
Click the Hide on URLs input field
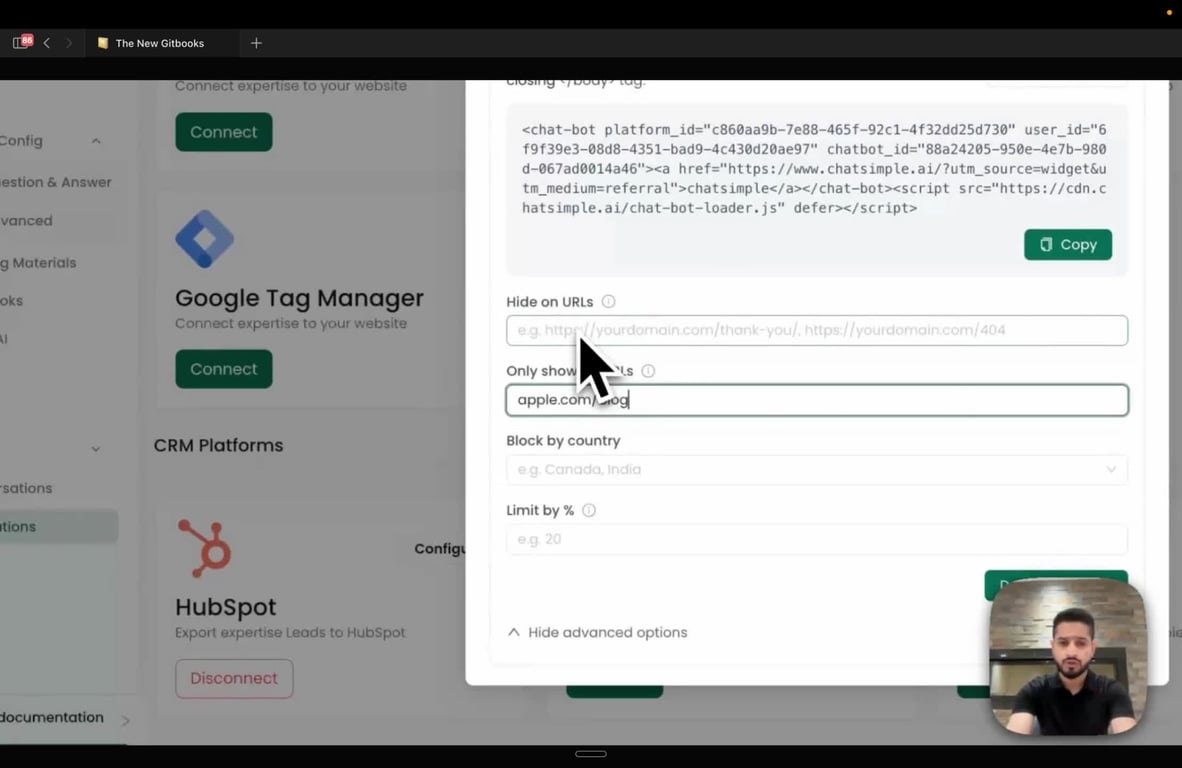[817, 330]
